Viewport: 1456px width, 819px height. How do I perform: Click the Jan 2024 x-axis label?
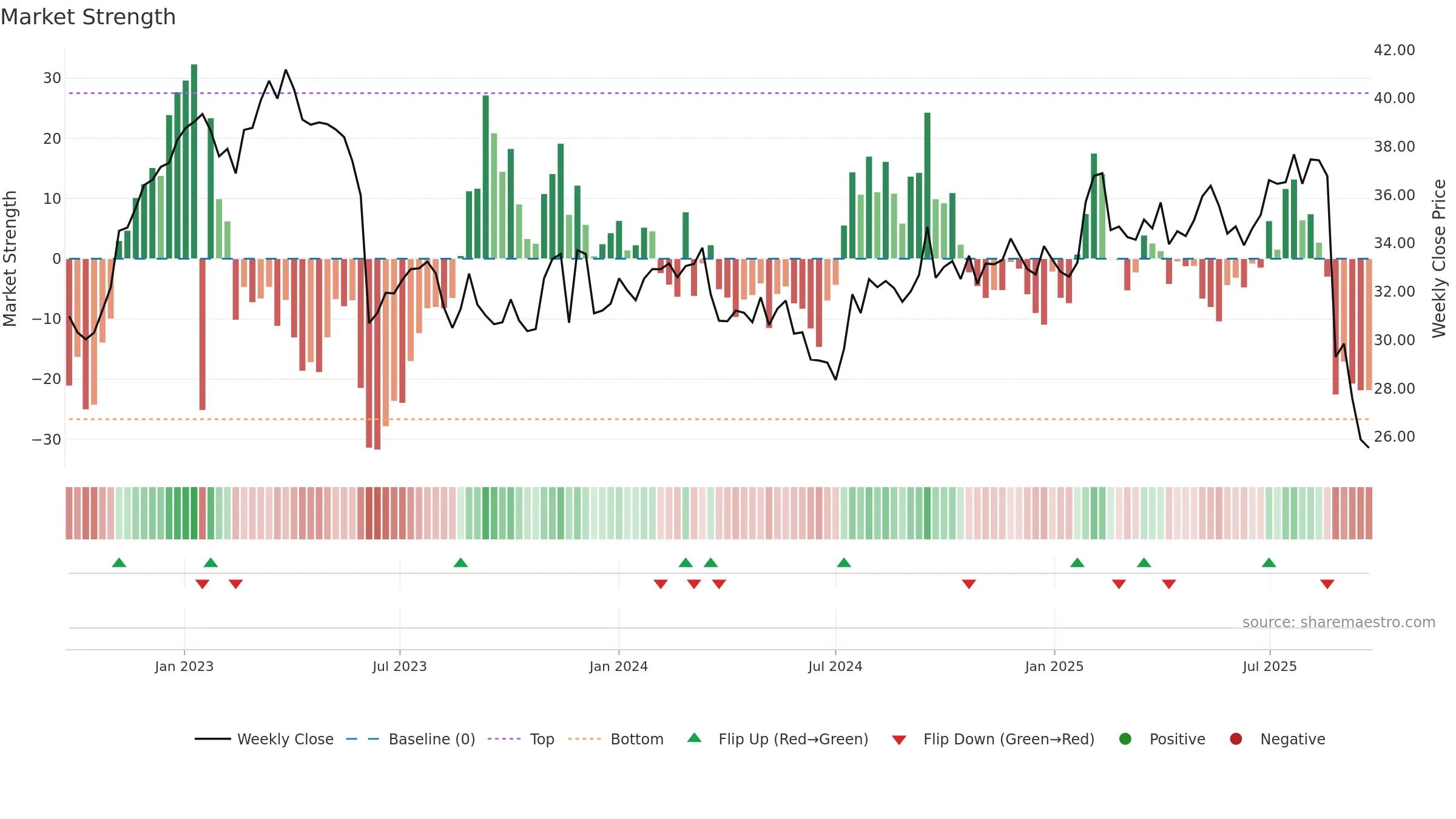pyautogui.click(x=619, y=666)
